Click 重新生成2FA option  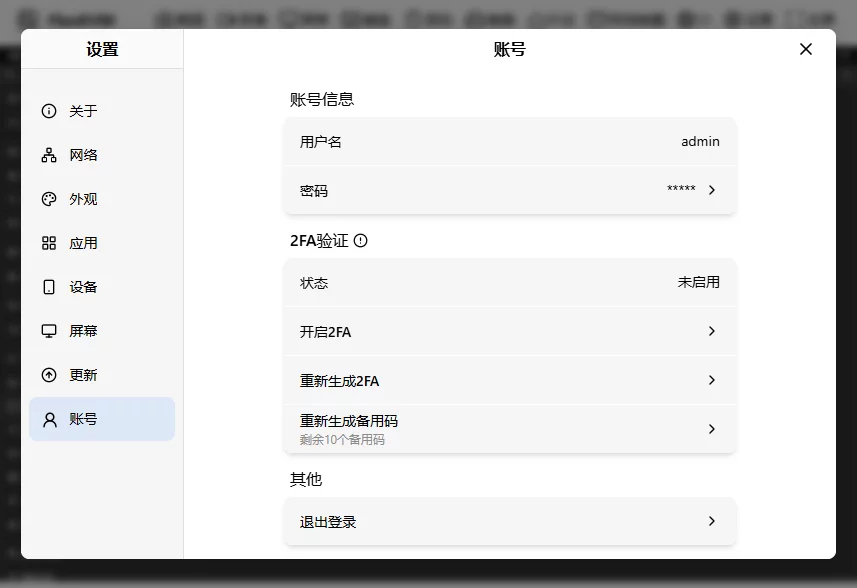(x=339, y=381)
